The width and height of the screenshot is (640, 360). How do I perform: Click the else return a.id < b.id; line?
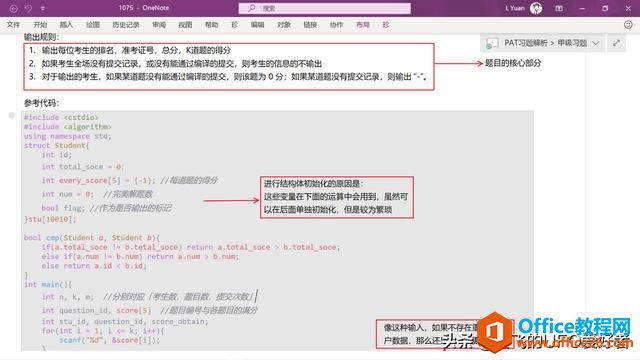click(94, 266)
